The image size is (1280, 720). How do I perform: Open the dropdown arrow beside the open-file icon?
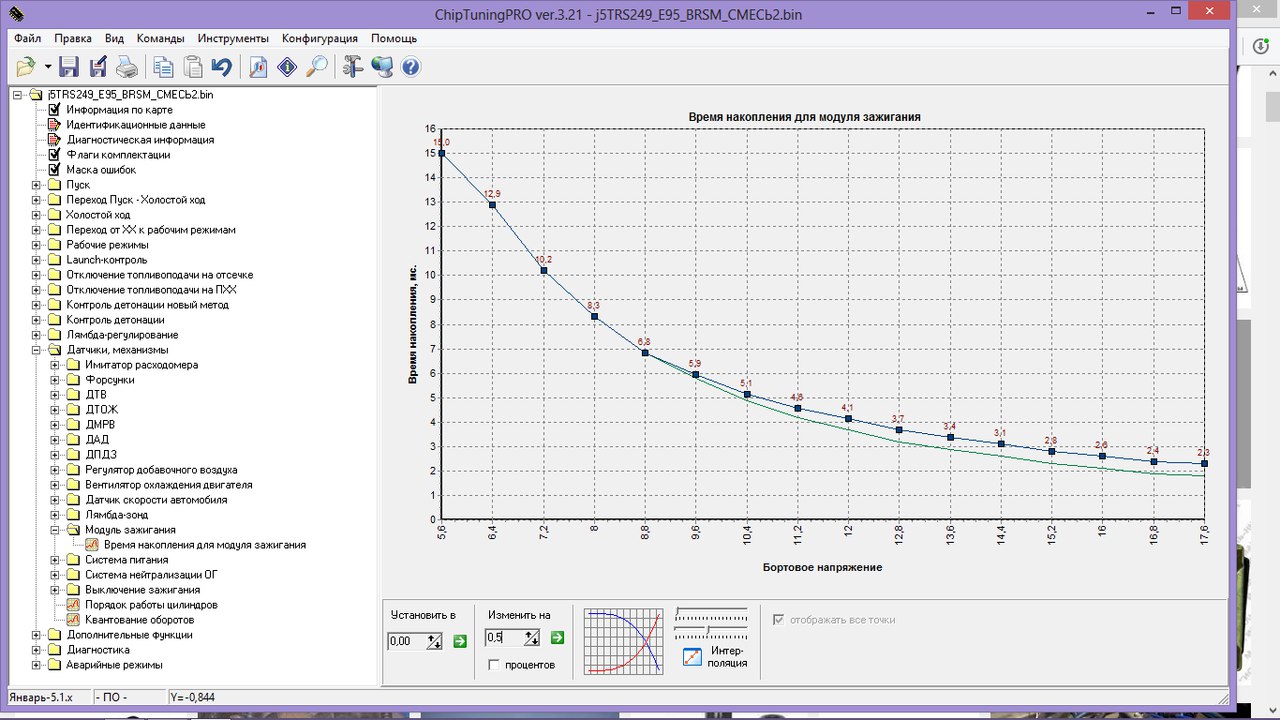(x=48, y=67)
